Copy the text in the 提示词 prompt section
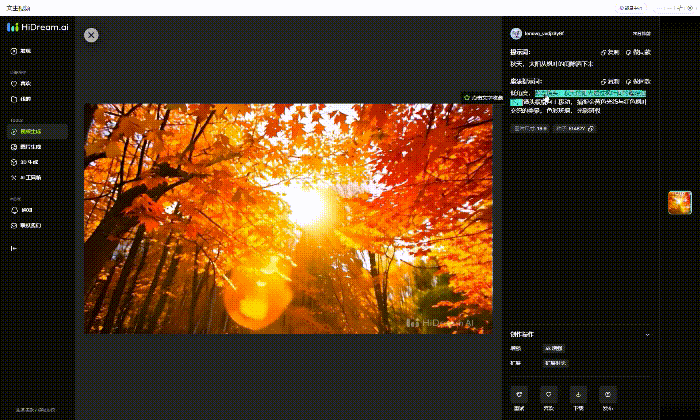 click(608, 52)
